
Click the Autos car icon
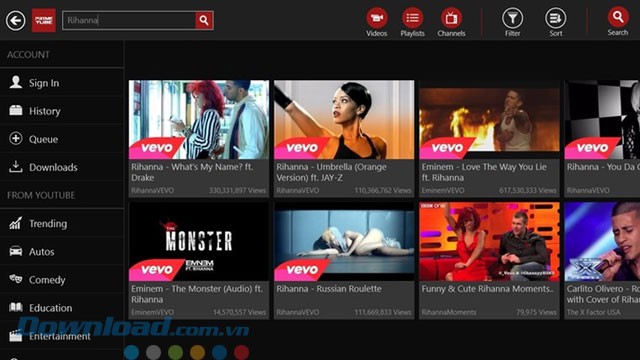[x=16, y=251]
